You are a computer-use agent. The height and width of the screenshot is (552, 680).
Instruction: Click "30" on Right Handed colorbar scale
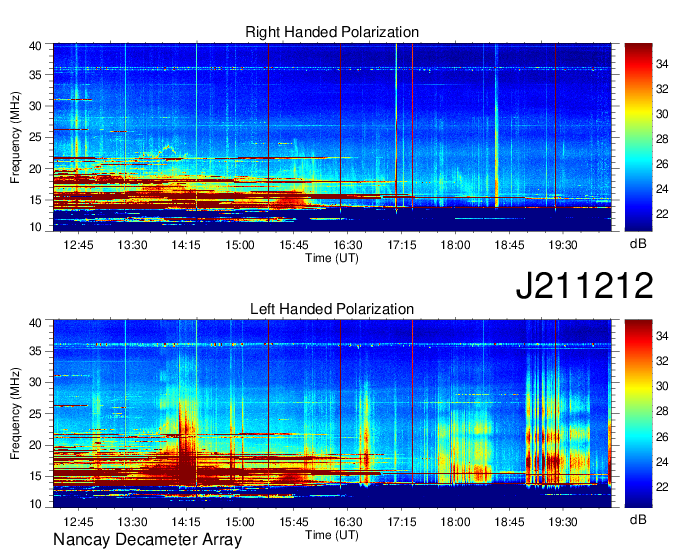pos(662,114)
